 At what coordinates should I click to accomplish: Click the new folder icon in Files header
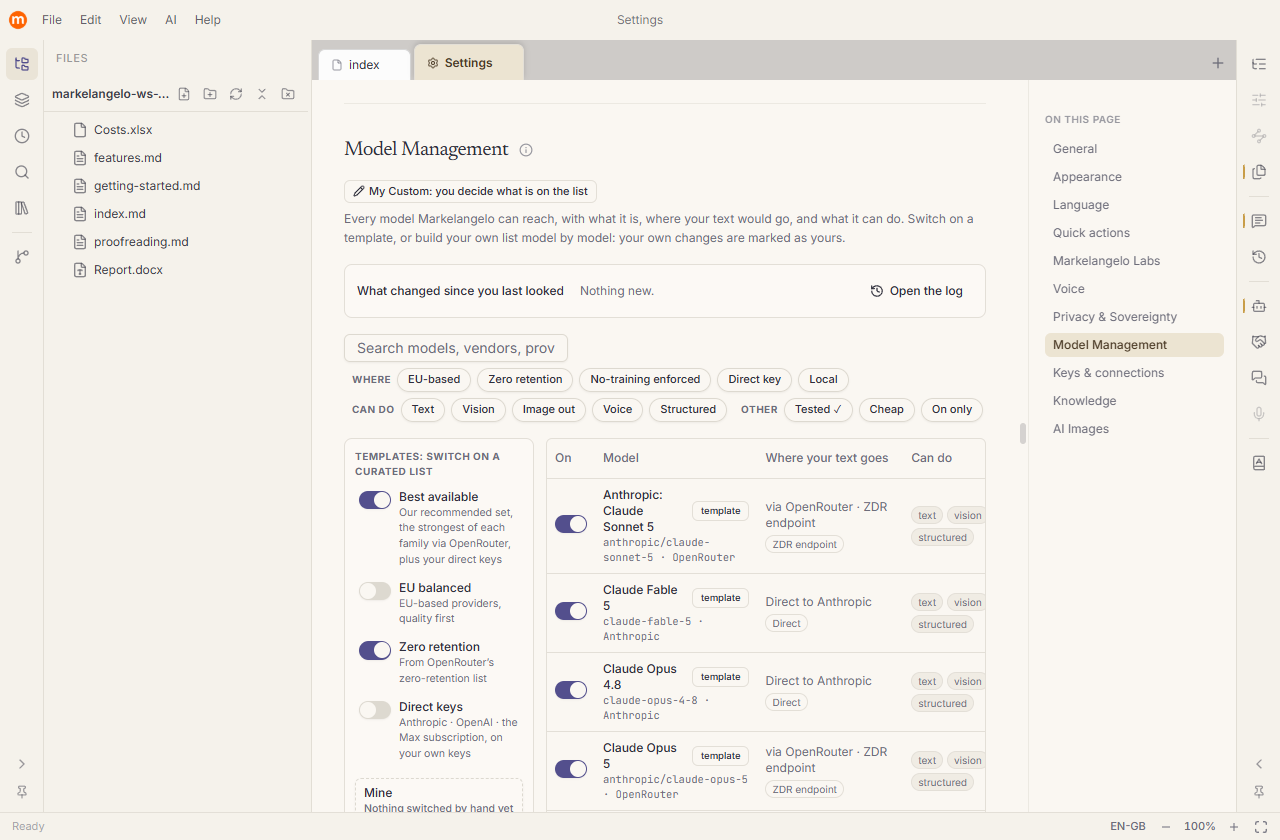[210, 94]
